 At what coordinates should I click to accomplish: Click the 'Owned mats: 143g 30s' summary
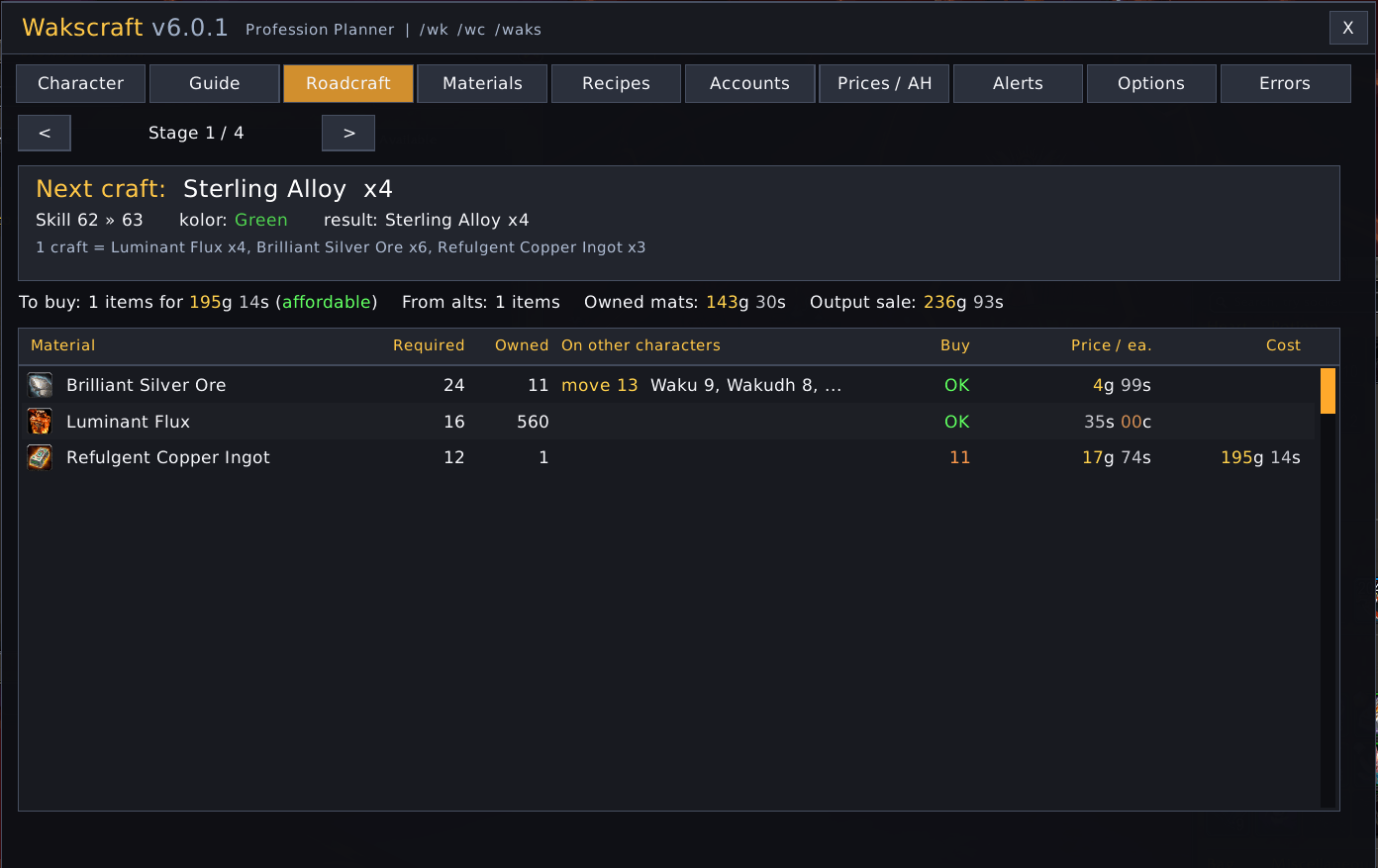coord(685,302)
